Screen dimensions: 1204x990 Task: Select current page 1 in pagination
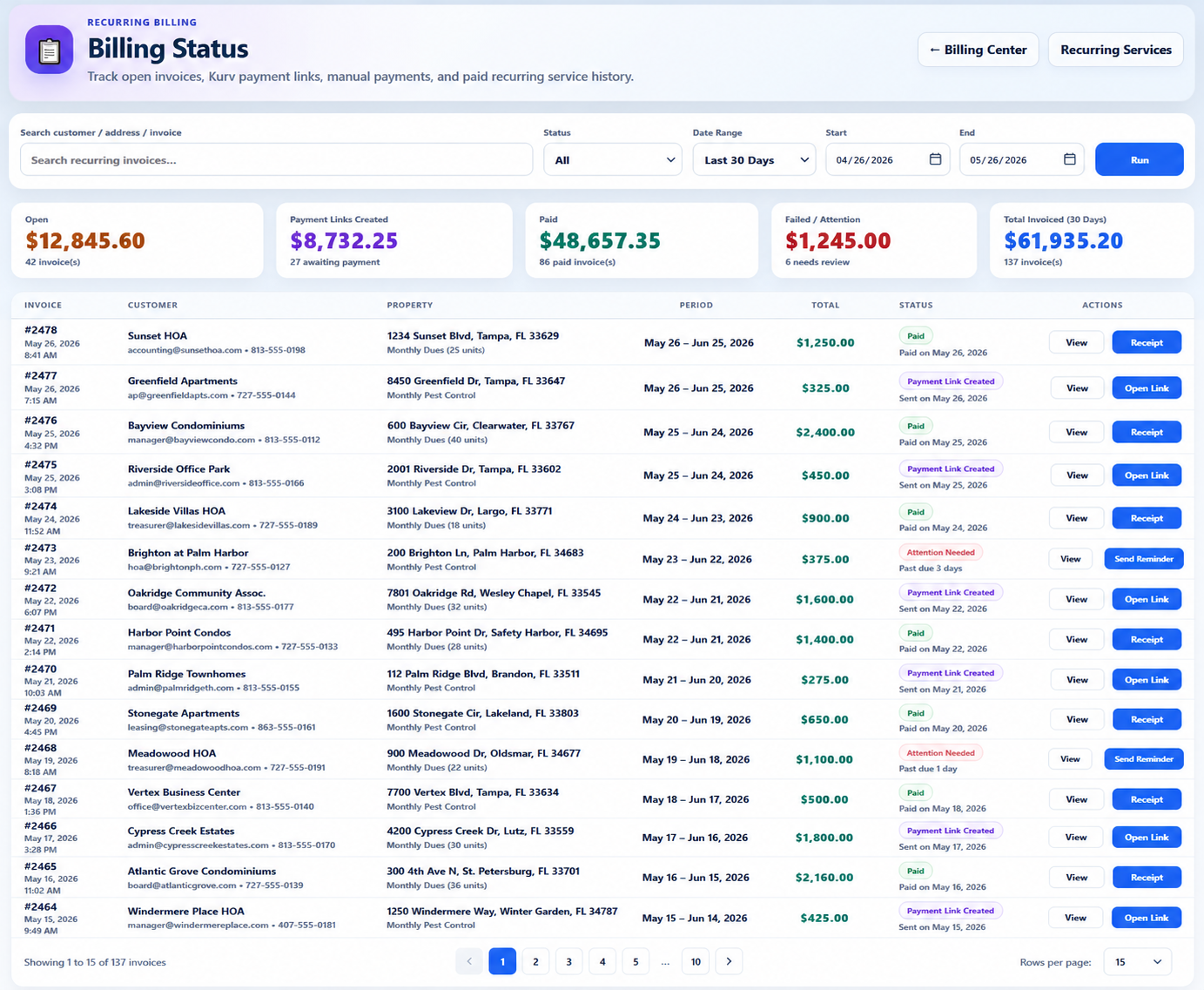(x=502, y=961)
